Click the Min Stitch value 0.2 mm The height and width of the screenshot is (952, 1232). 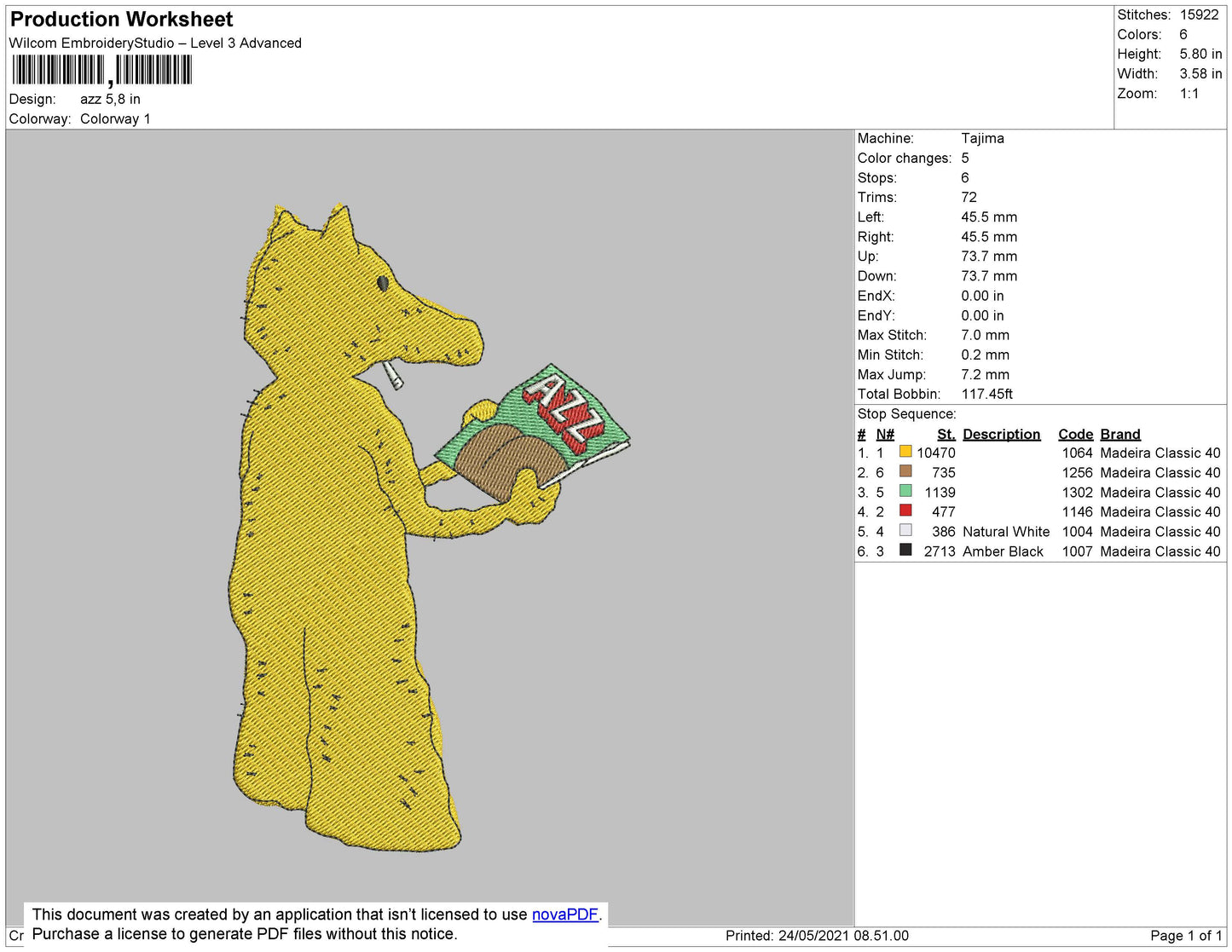(985, 355)
